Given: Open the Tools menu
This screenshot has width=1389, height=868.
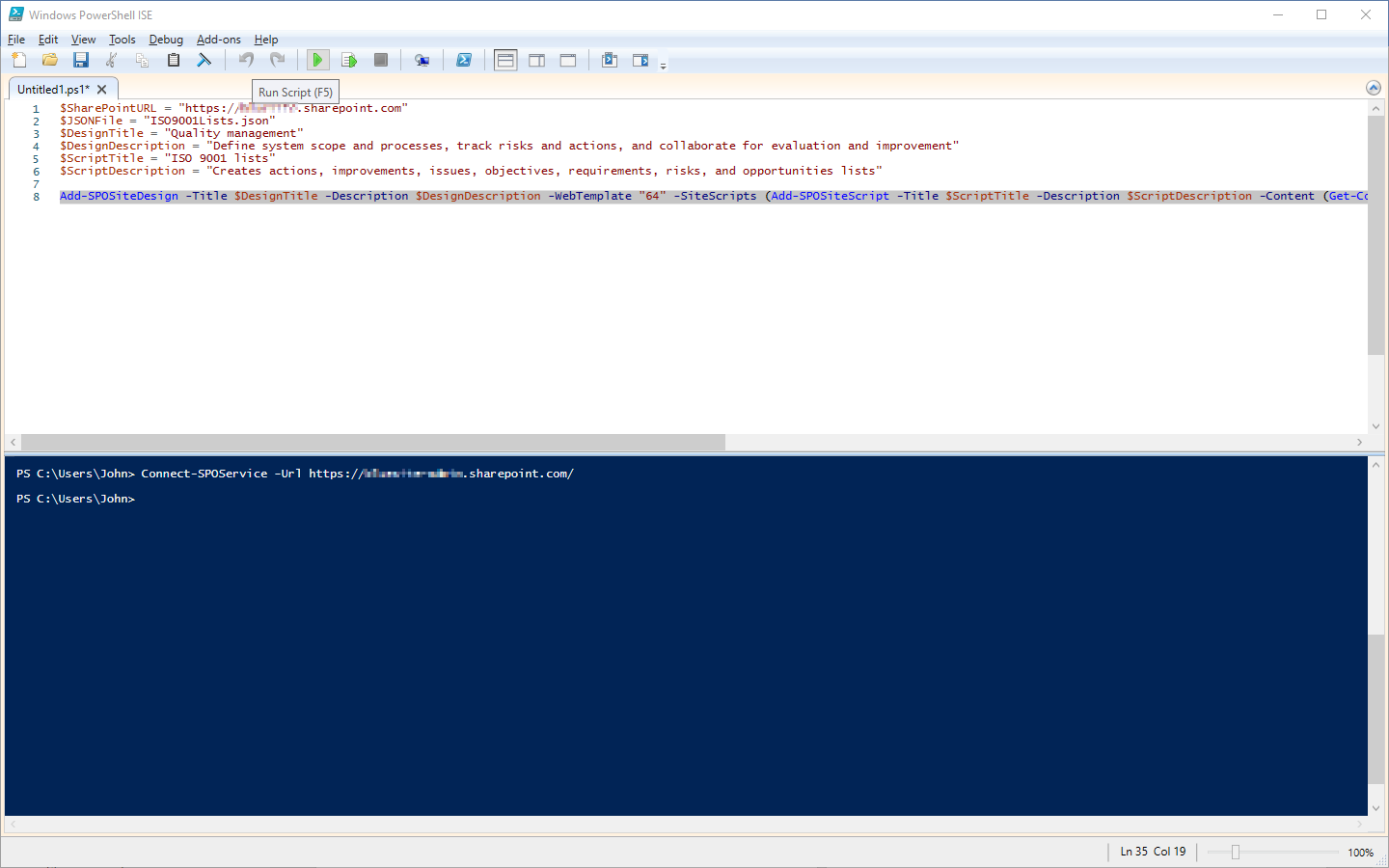Looking at the screenshot, I should (123, 40).
